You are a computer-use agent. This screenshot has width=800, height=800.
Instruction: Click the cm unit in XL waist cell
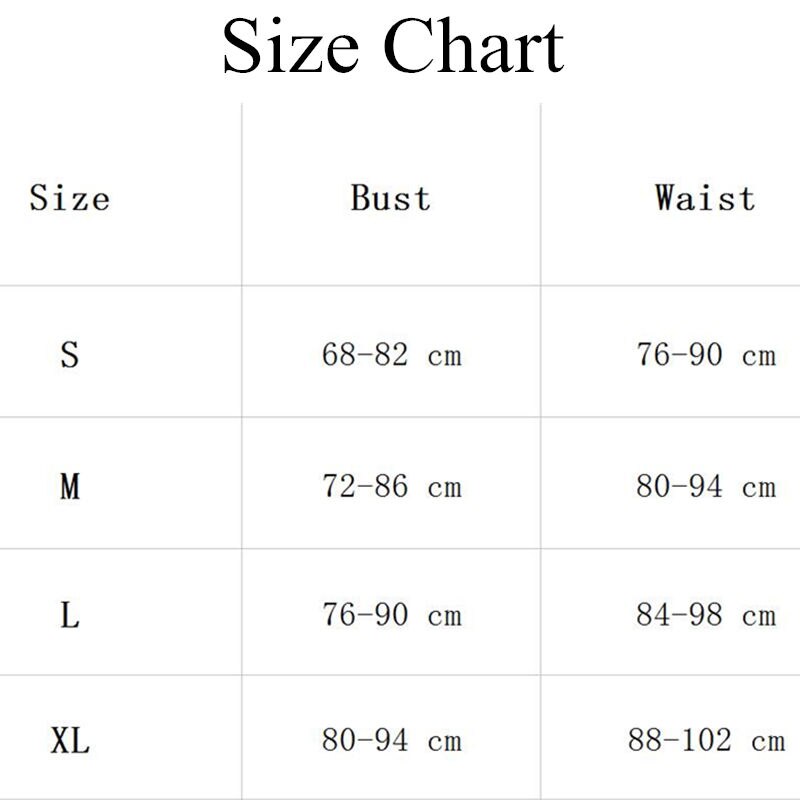point(768,743)
